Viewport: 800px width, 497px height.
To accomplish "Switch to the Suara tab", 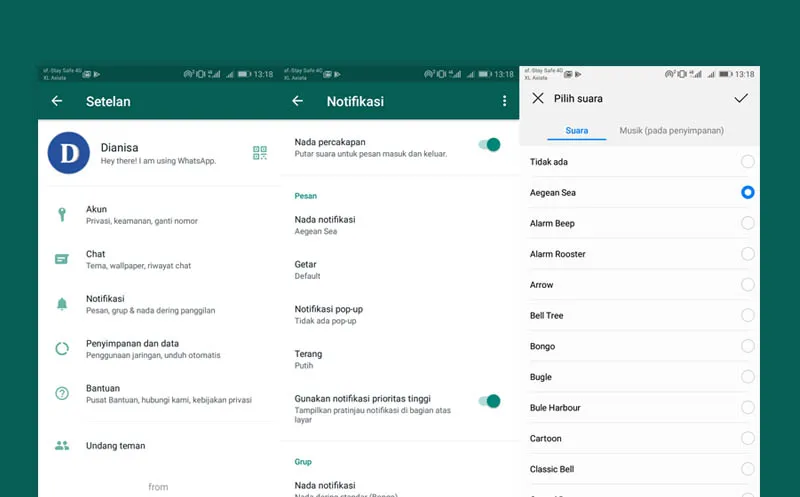I will pos(577,131).
